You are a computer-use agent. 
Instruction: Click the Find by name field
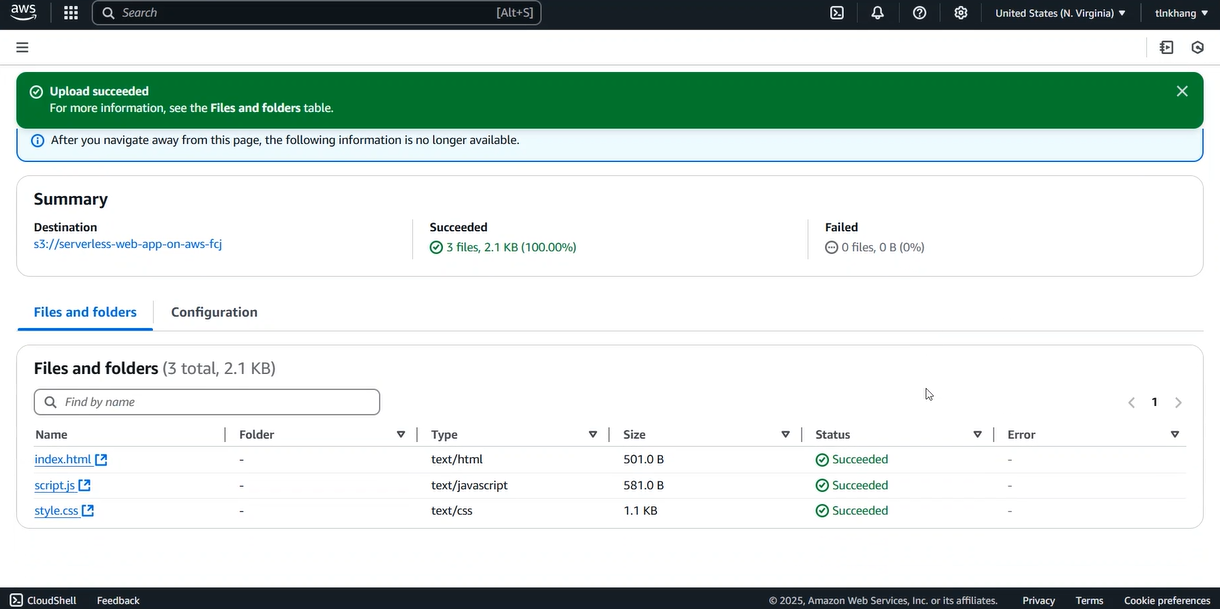pyautogui.click(x=207, y=402)
